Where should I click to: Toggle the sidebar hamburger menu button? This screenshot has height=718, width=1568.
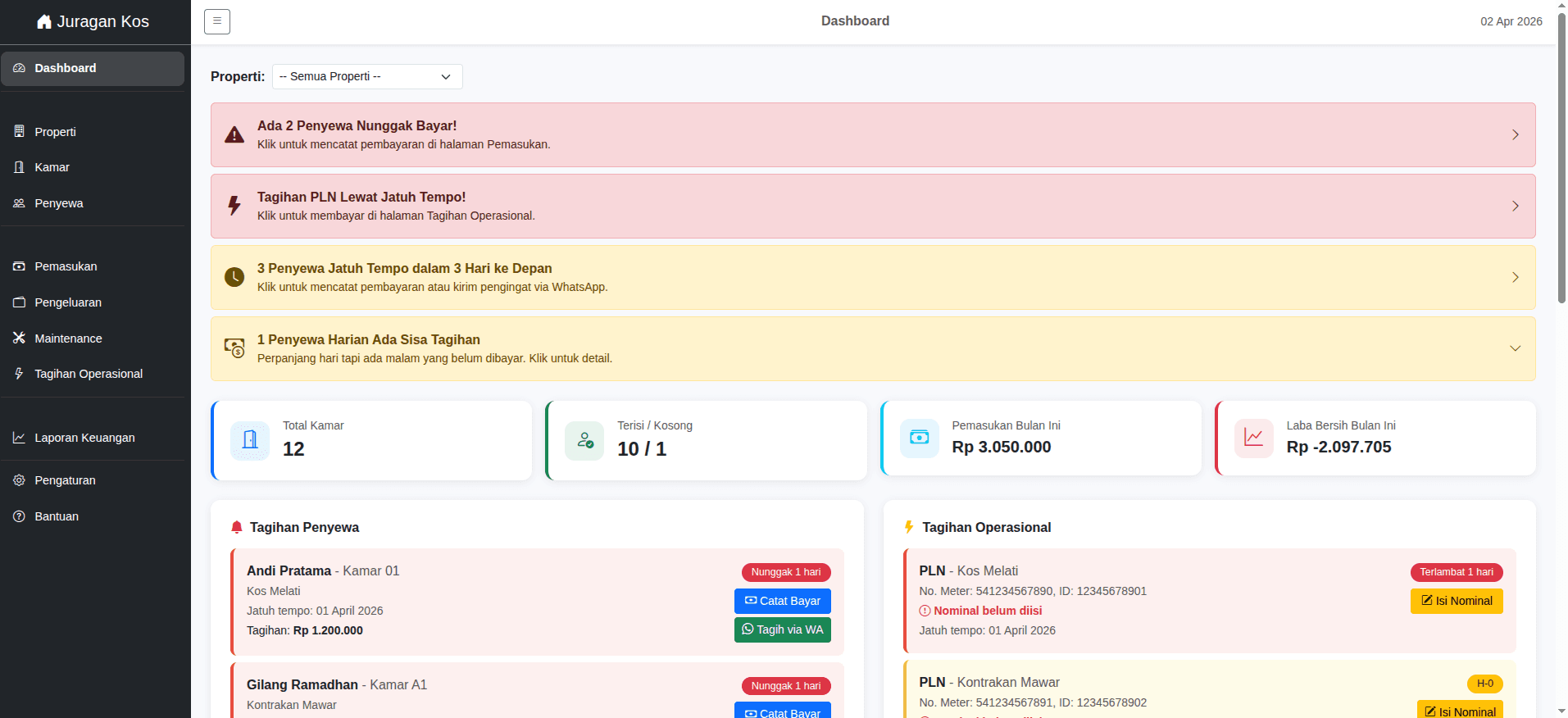pos(217,21)
